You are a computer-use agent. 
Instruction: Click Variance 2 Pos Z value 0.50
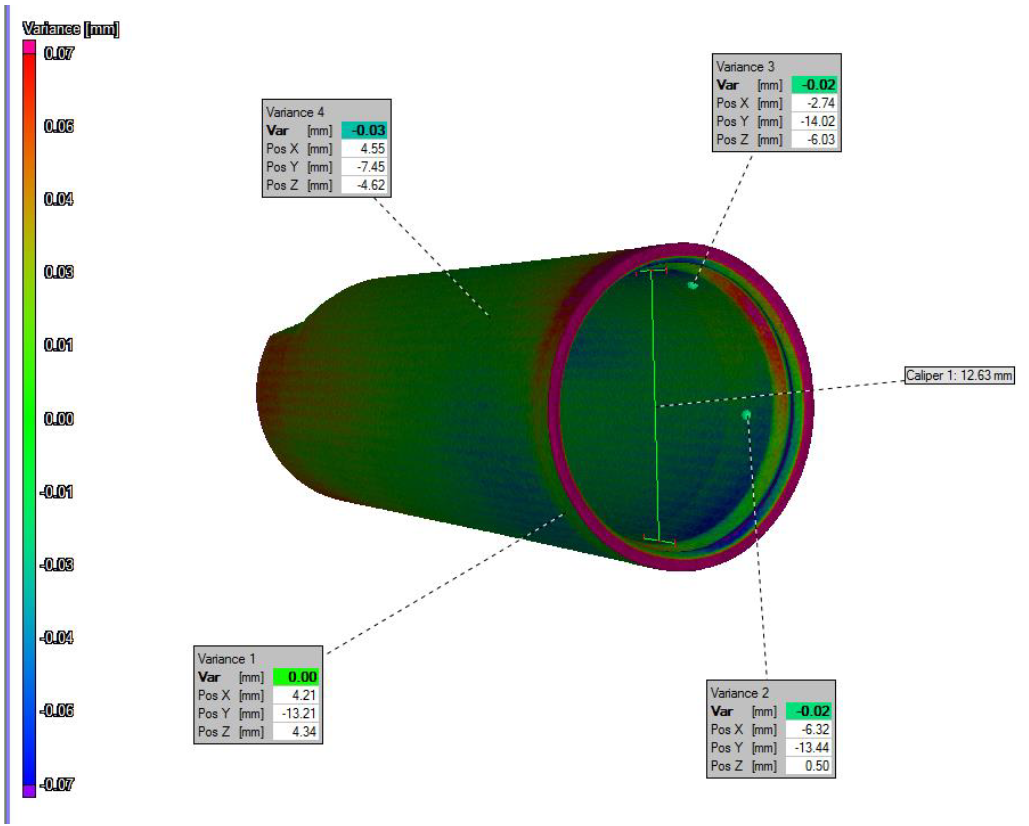808,766
